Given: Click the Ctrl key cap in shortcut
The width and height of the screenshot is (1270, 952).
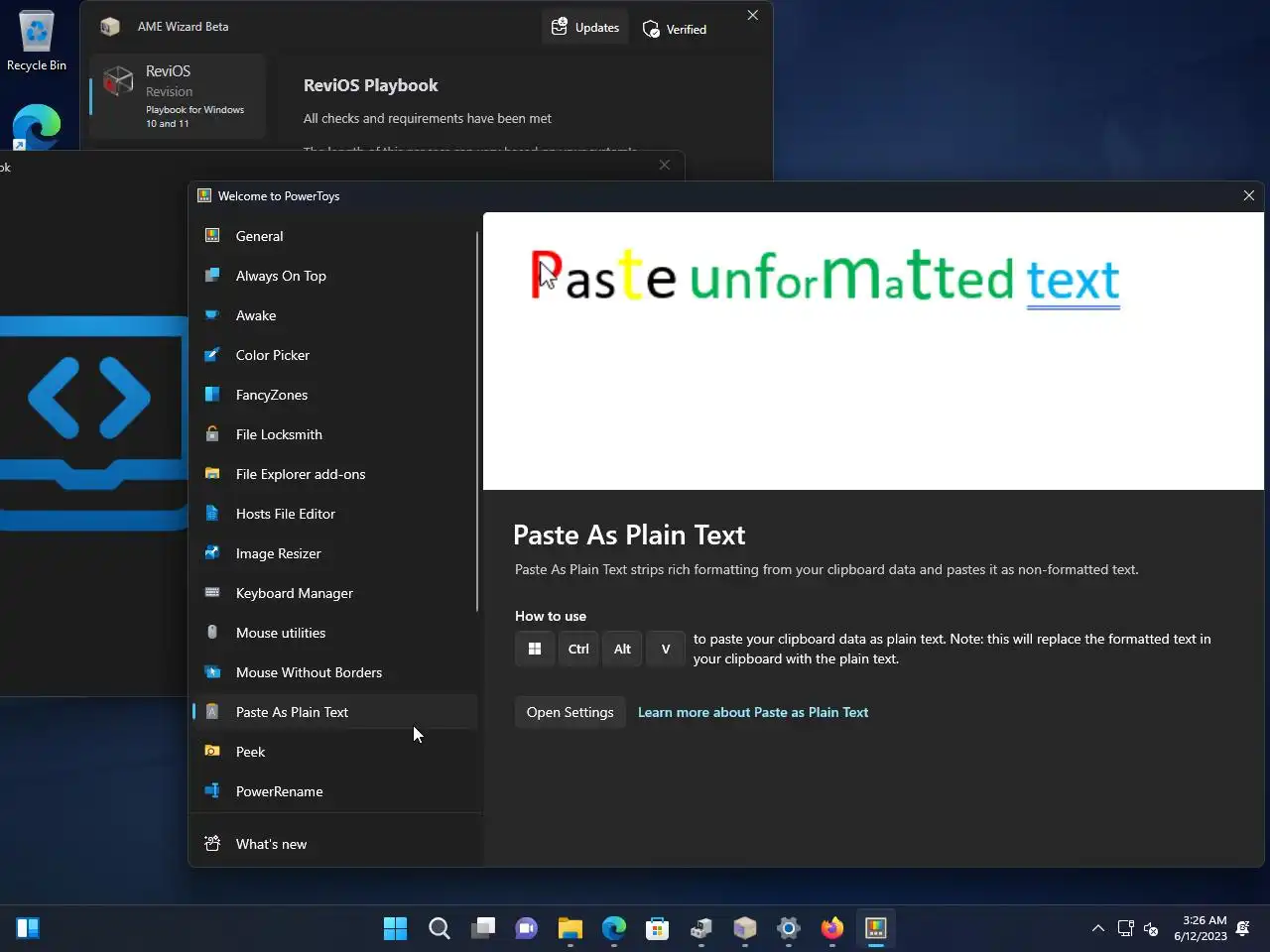Looking at the screenshot, I should click(578, 649).
